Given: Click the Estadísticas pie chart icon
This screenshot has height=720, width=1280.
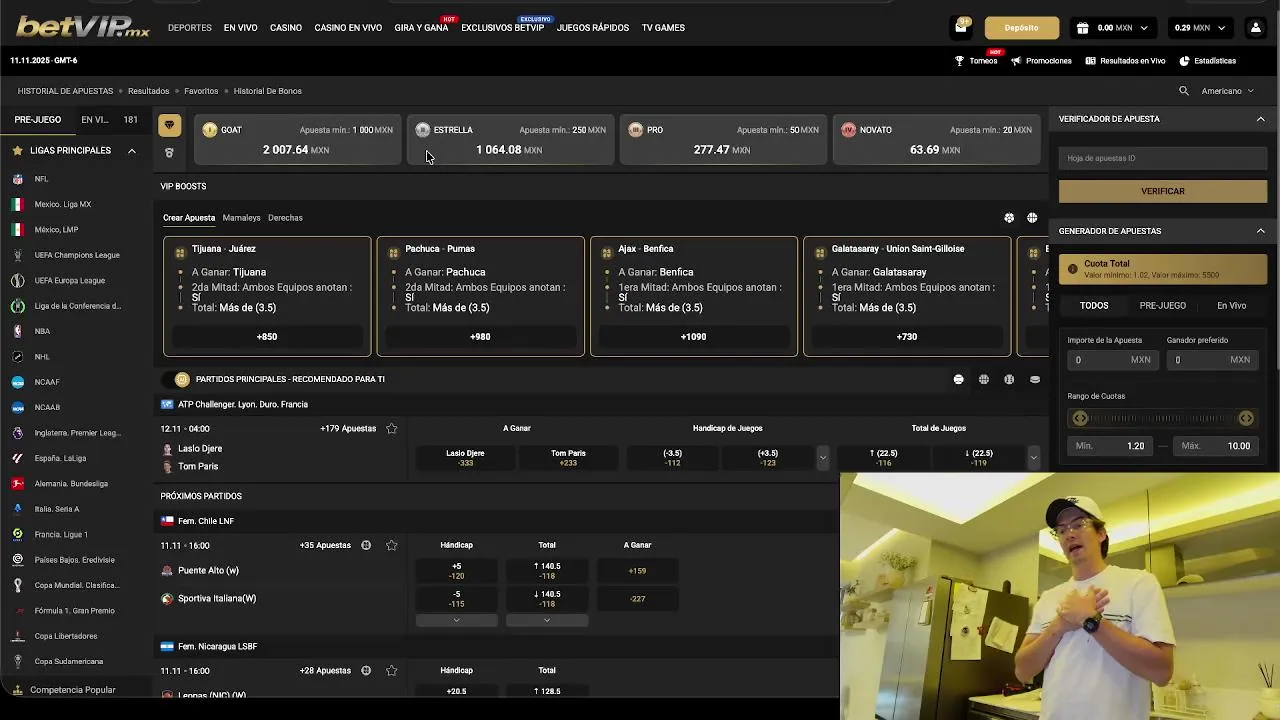Looking at the screenshot, I should [x=1184, y=61].
